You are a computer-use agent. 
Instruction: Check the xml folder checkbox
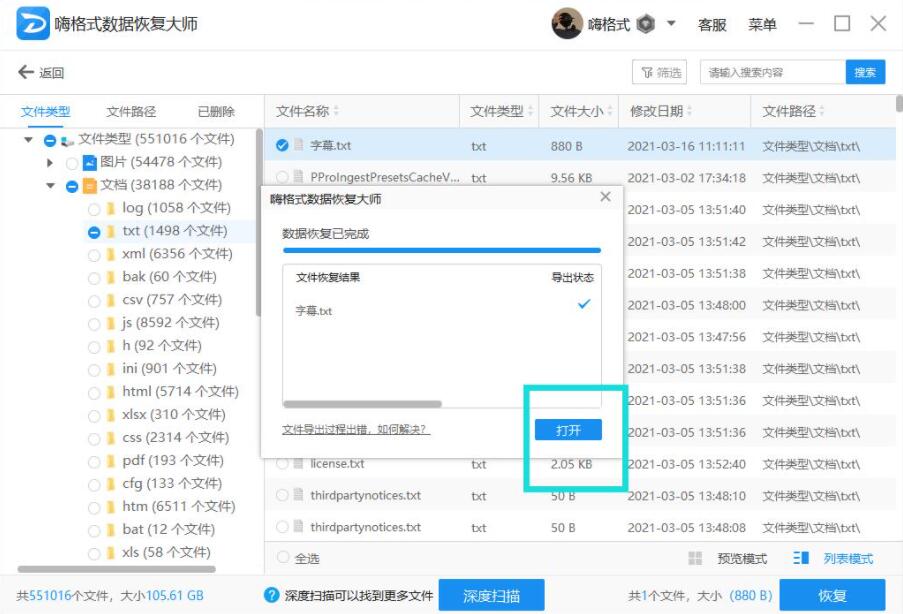coord(94,255)
